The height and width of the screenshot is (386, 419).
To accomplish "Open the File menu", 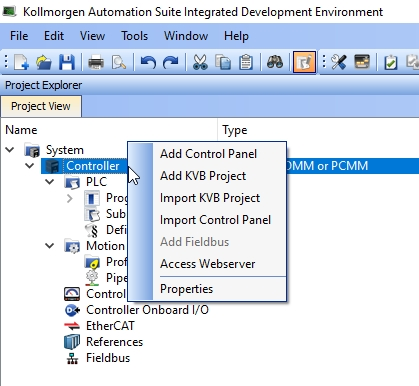I will [x=19, y=36].
